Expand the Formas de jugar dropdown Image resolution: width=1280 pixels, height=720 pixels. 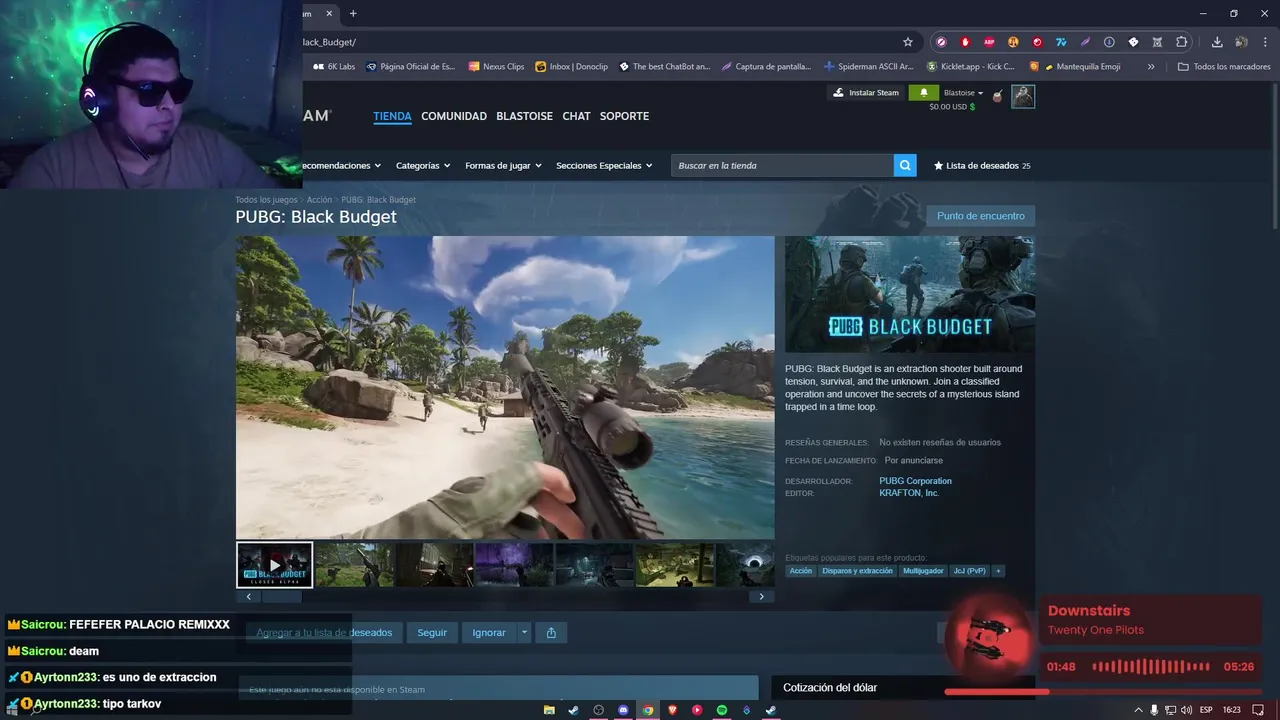click(x=503, y=166)
